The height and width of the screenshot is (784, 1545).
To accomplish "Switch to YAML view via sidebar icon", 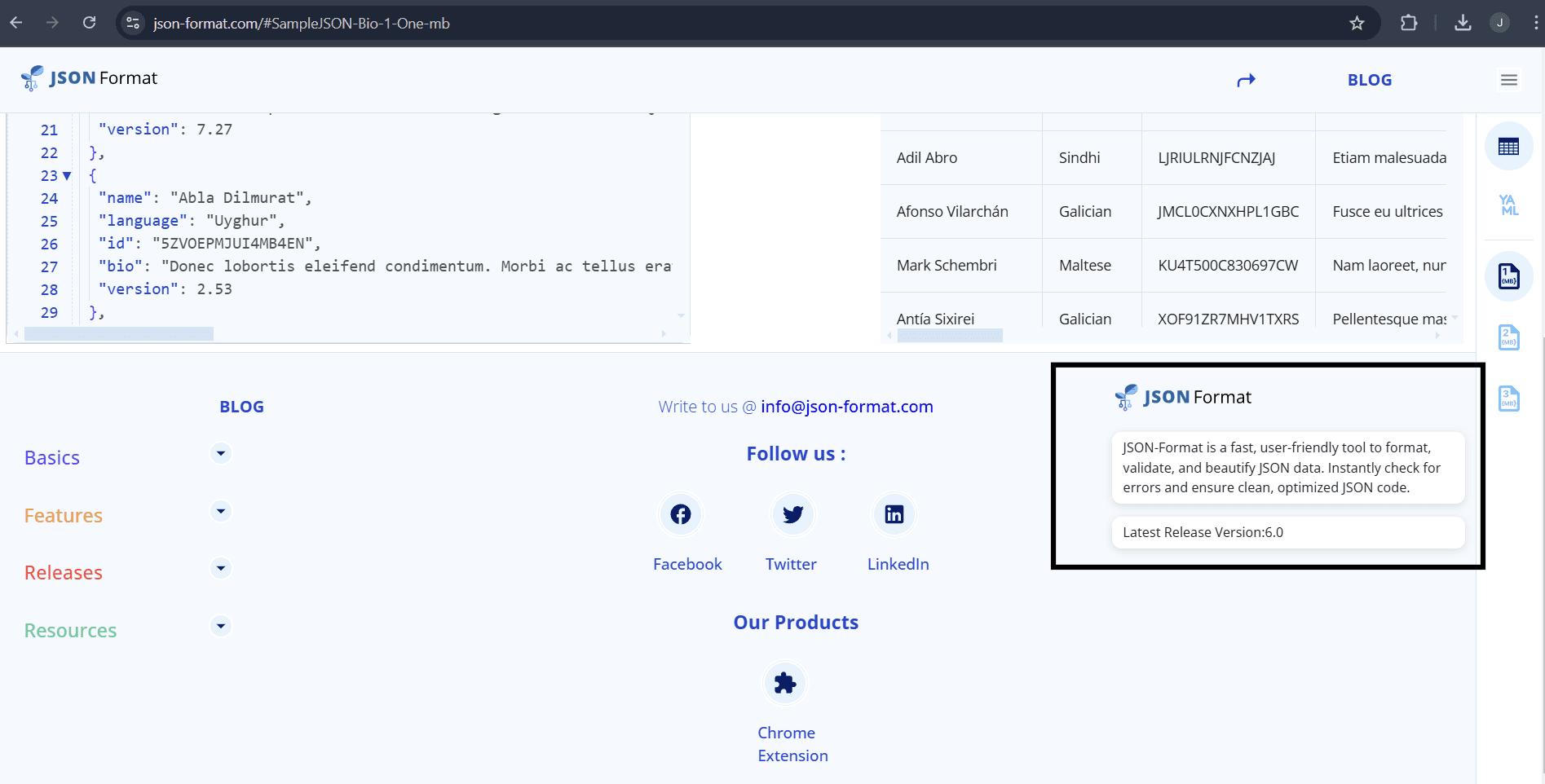I will click(1508, 205).
